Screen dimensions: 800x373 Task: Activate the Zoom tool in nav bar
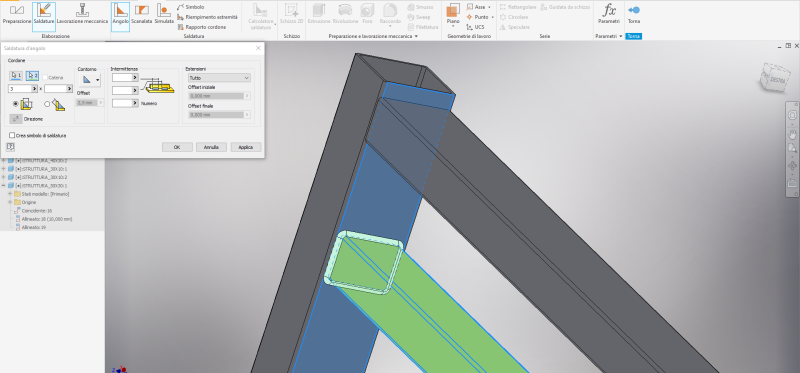[792, 148]
